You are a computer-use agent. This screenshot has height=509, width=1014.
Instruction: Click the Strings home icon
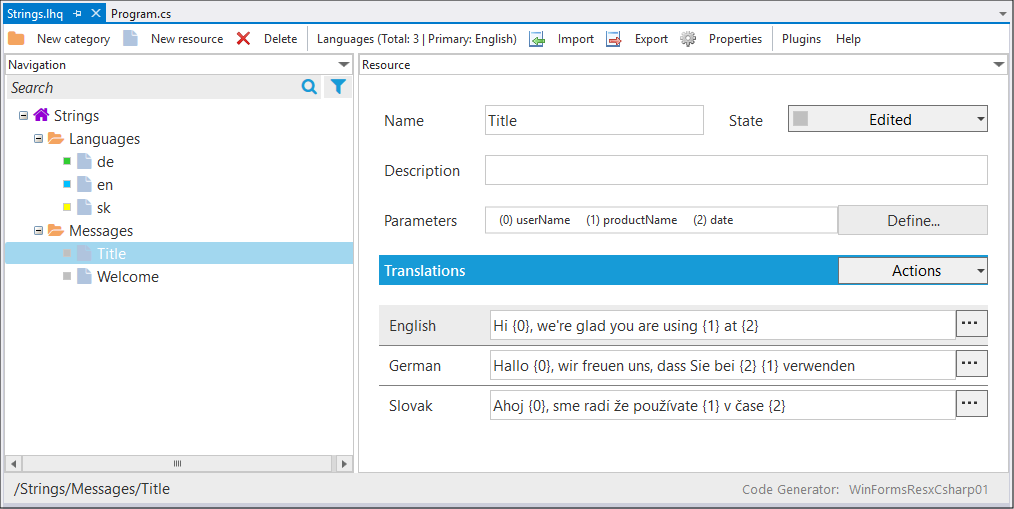tap(41, 115)
